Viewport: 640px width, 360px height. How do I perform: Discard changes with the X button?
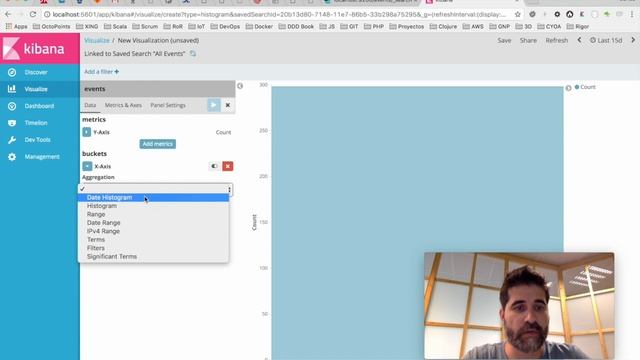[x=228, y=105]
